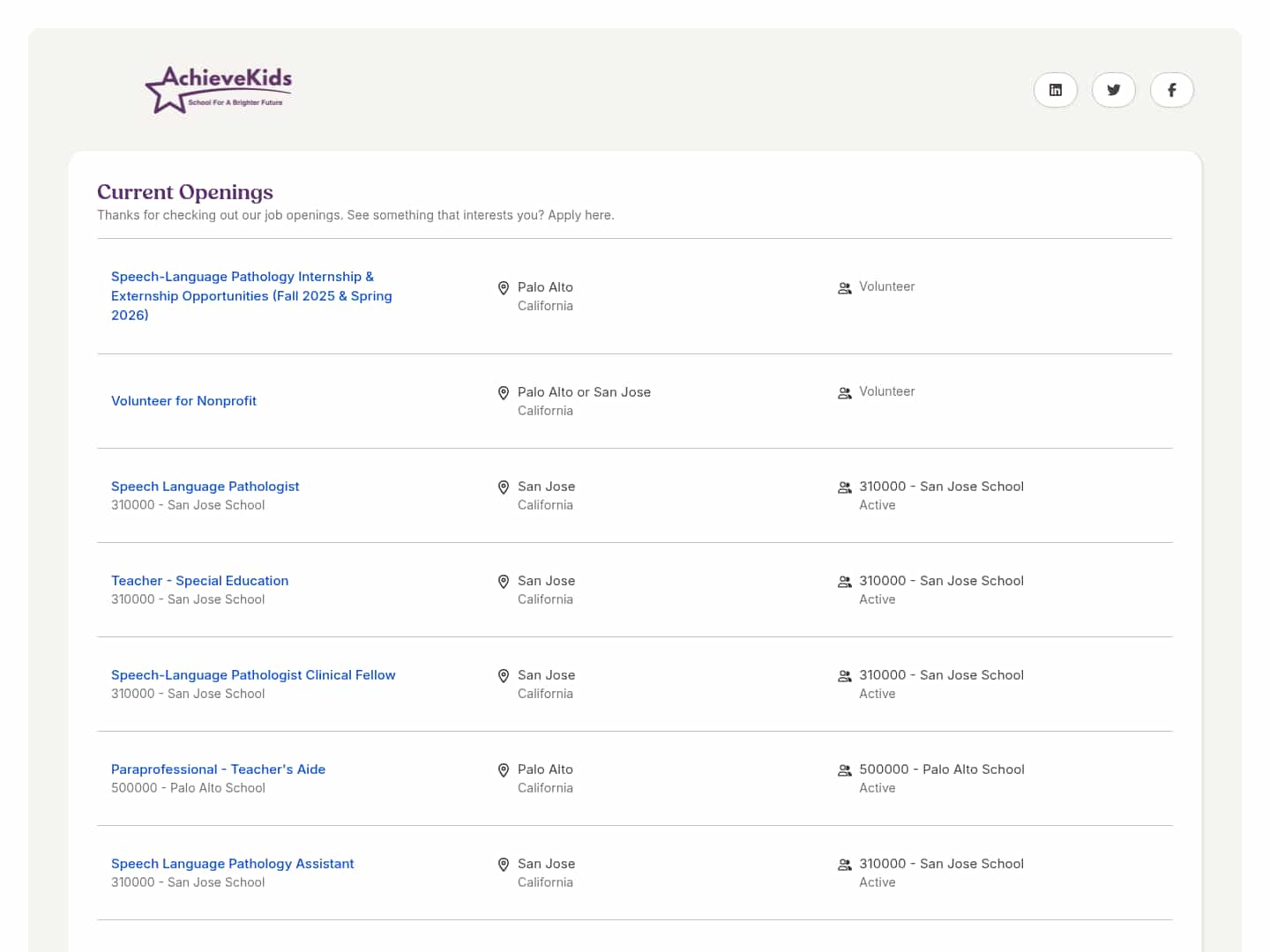This screenshot has width=1270, height=952.
Task: Open the Speech-Language Pathology Internship posting
Action: [x=251, y=295]
